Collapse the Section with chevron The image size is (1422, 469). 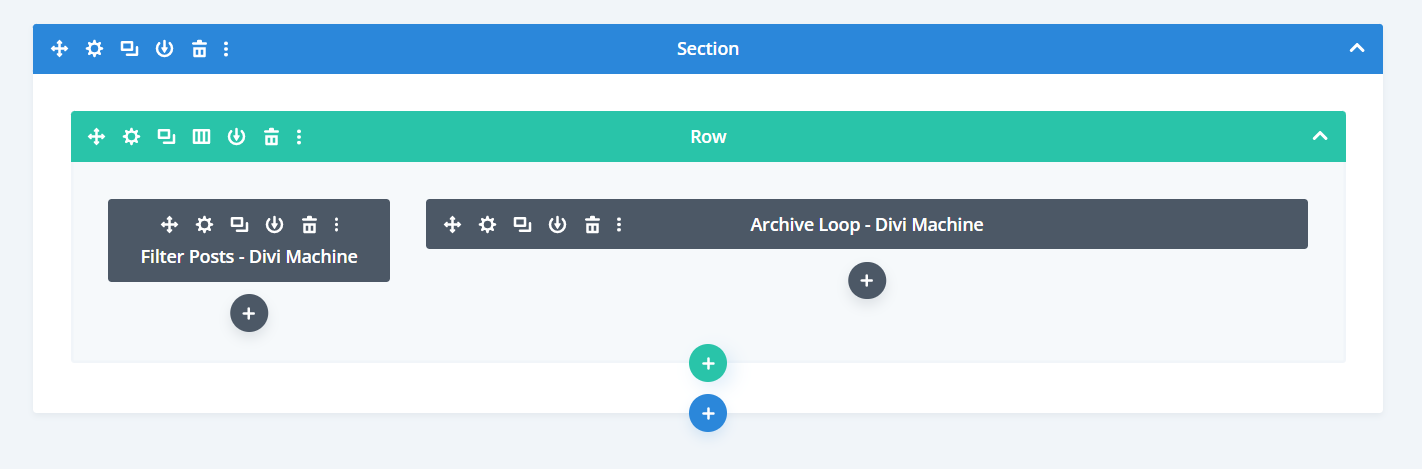(1356, 48)
